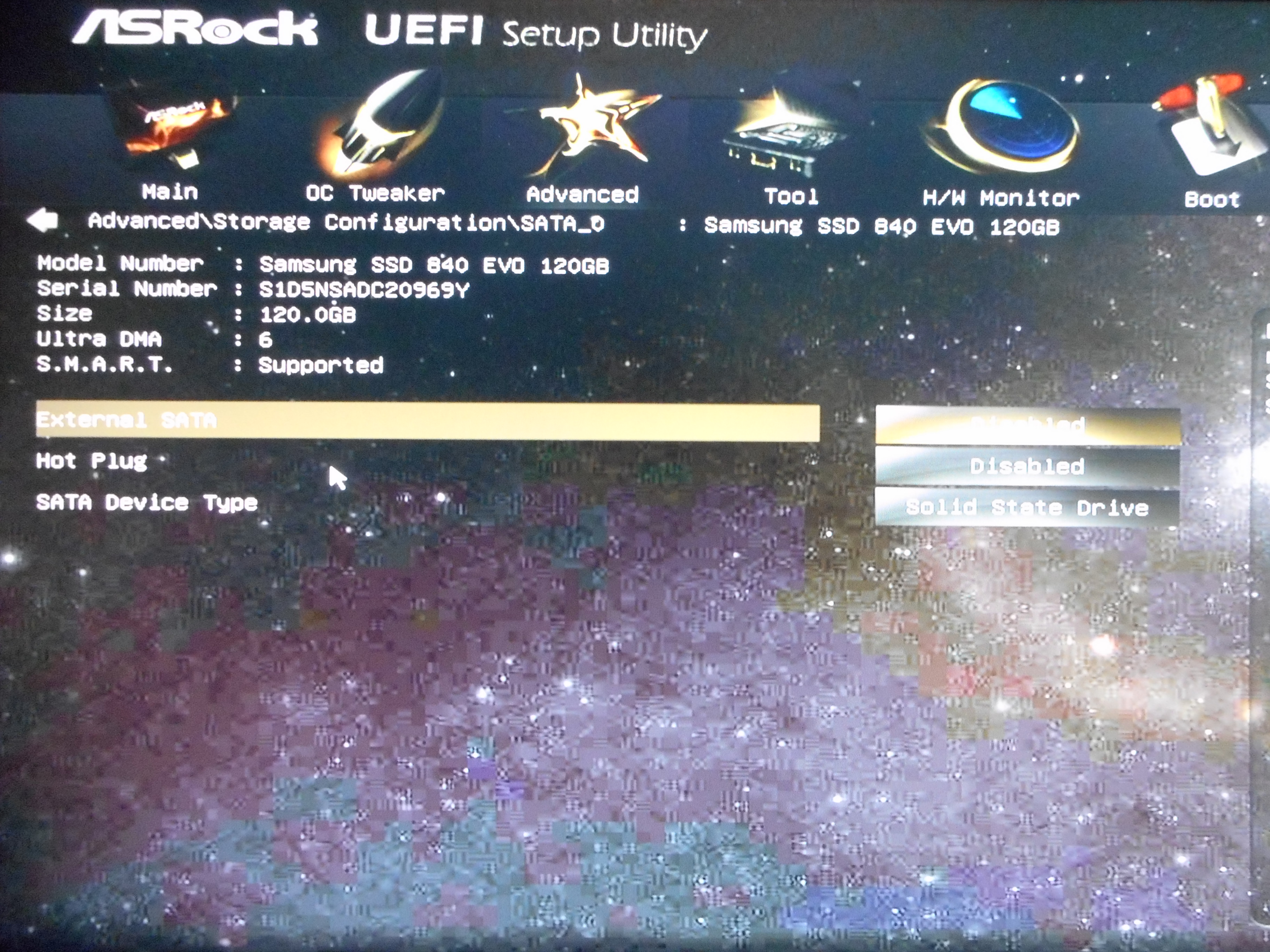Click the S.M.A.R.T. Supported value
Screen dimensions: 1270x952
pos(320,365)
